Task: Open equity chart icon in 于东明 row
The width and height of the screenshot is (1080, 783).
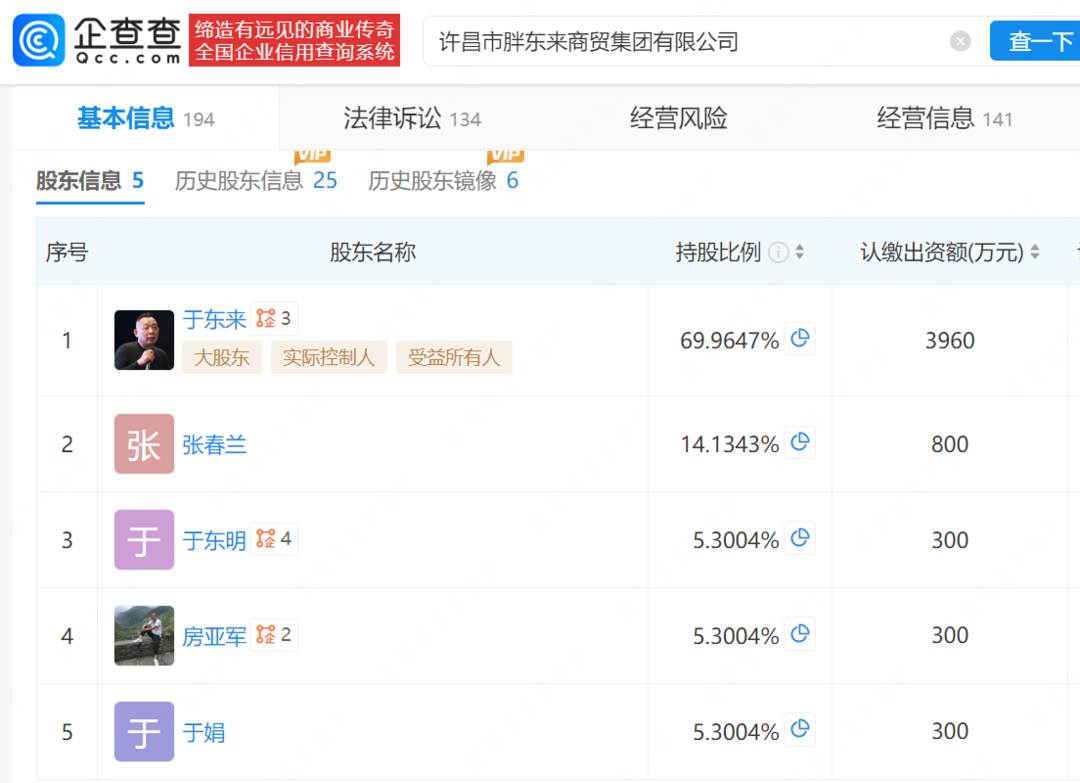Action: [800, 538]
